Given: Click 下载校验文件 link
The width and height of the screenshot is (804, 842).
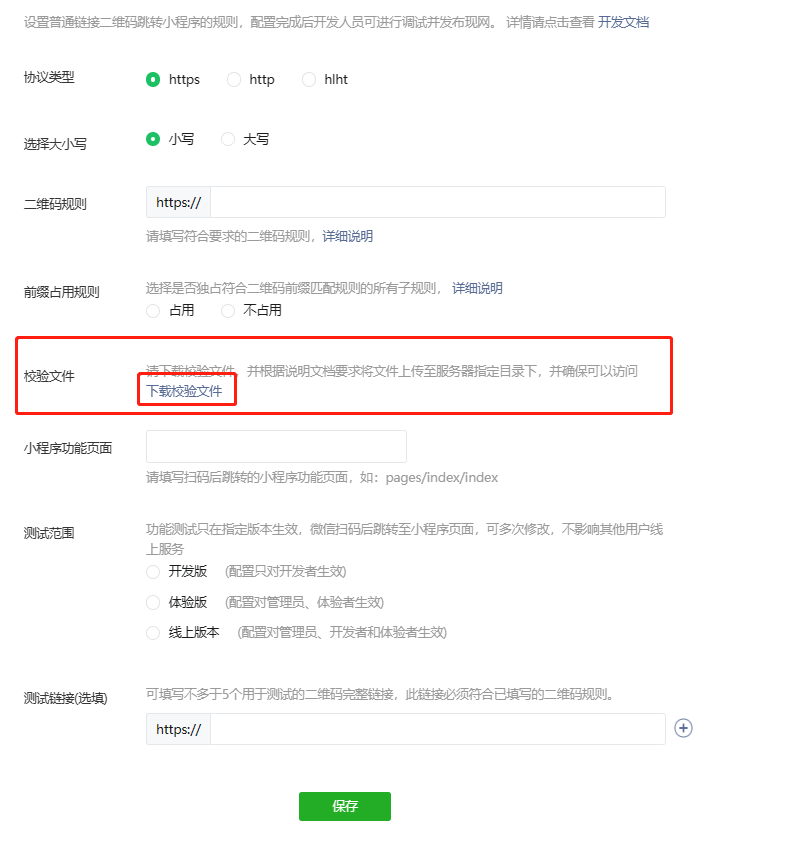Looking at the screenshot, I should [184, 391].
